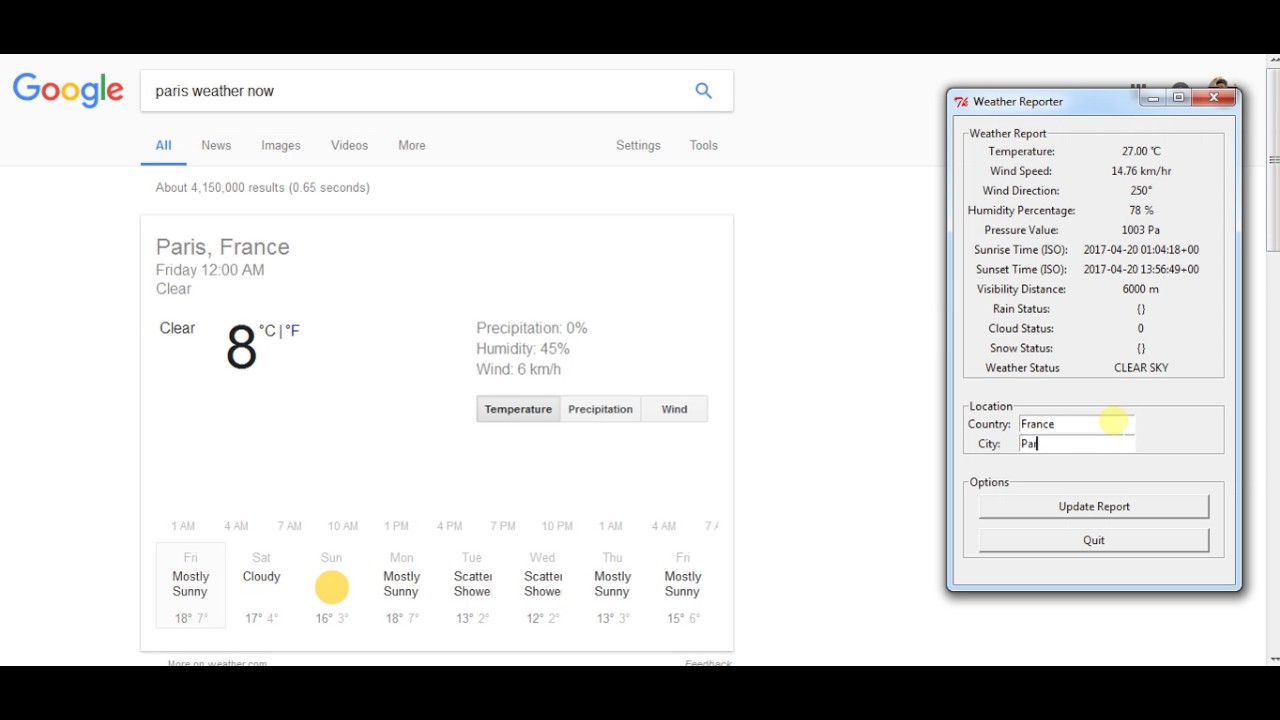The width and height of the screenshot is (1280, 720).
Task: Click the Precipitation: 0% text
Action: pos(532,328)
